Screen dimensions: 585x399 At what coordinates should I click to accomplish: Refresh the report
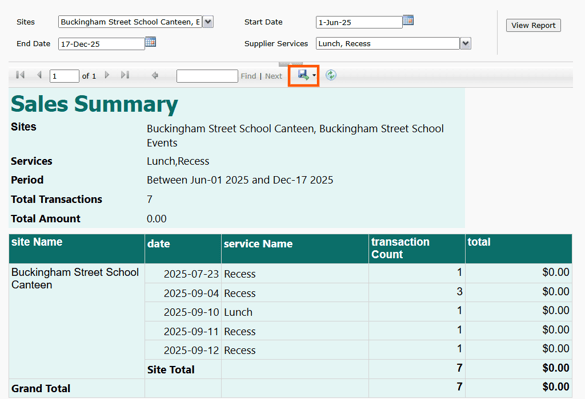[331, 75]
